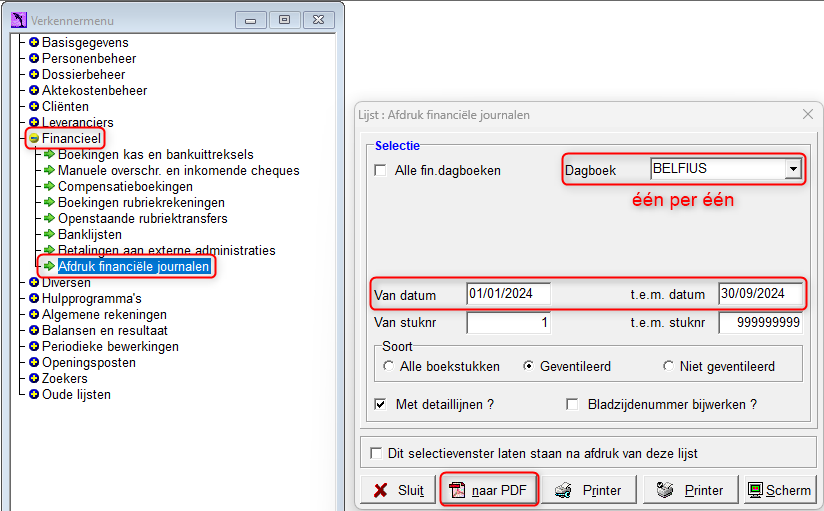Viewport: 824px width, 511px height.
Task: Check the Alle fin.dagboeken checkbox
Action: click(380, 170)
